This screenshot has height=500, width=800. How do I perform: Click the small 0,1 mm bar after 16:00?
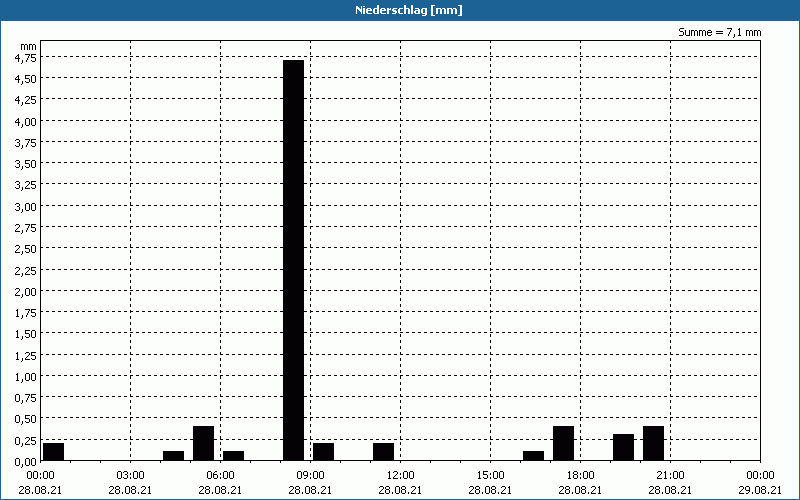coord(534,456)
